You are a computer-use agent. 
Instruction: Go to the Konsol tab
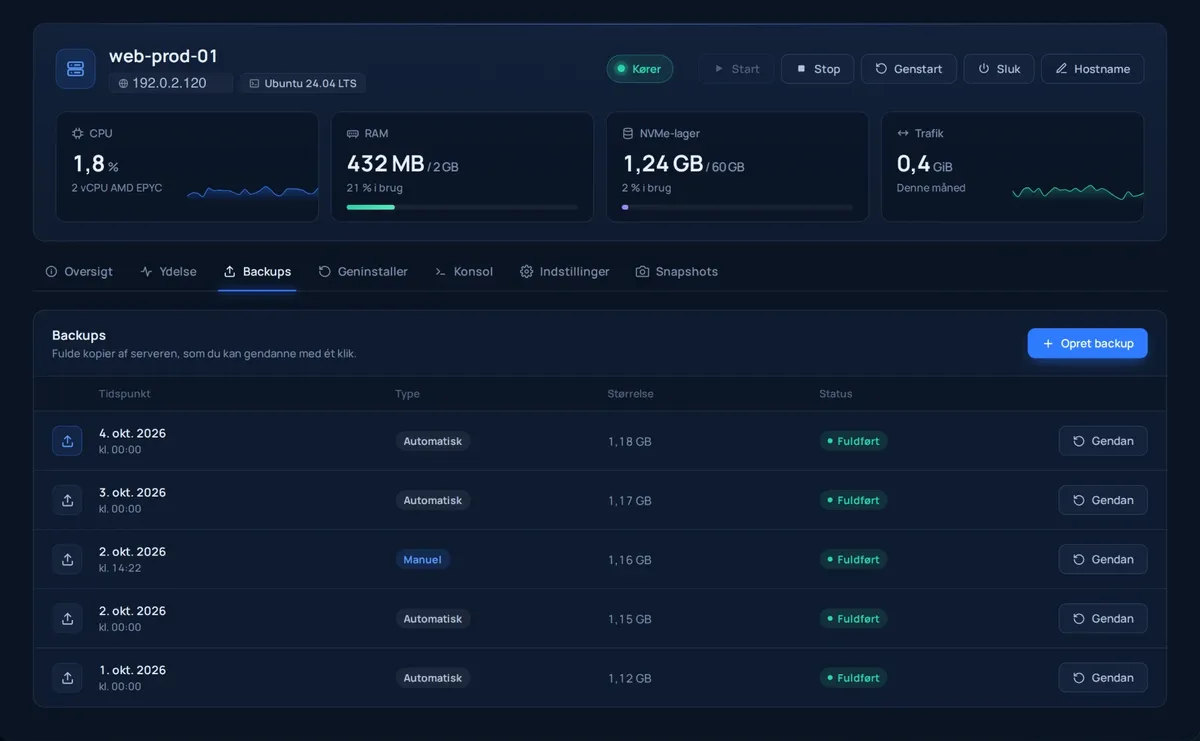click(464, 272)
